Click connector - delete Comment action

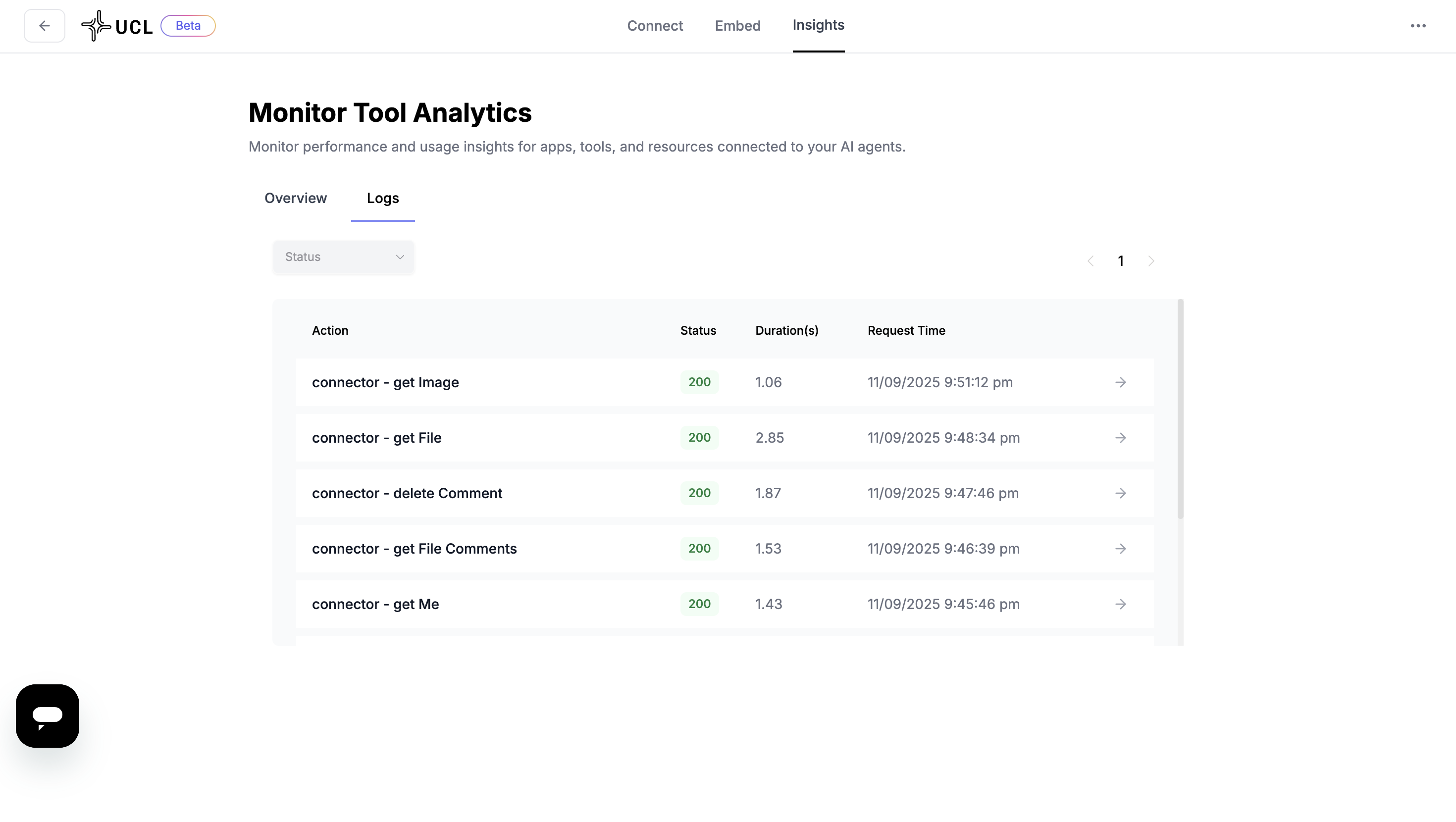click(x=407, y=493)
